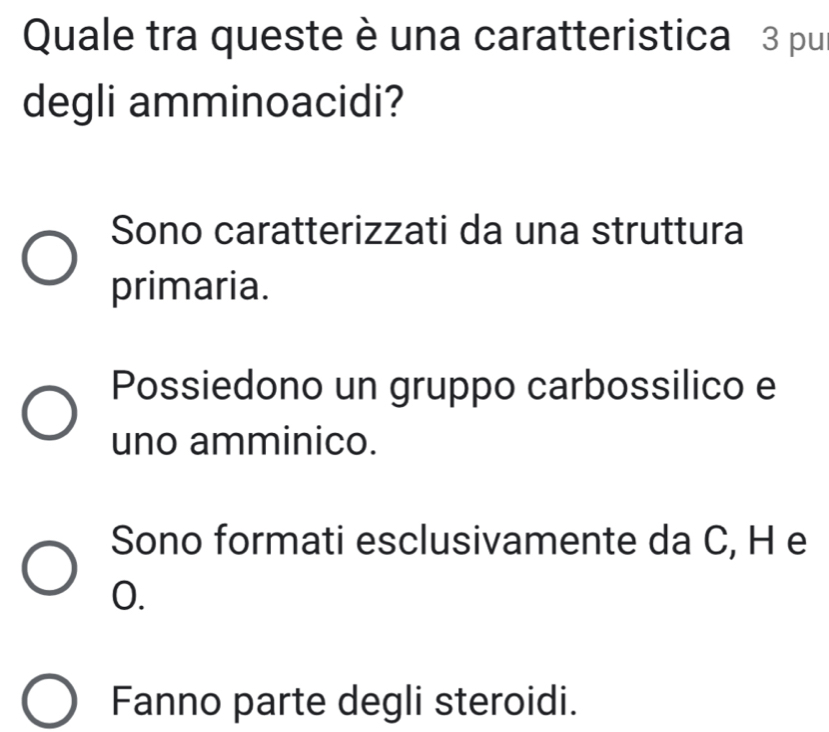829x732 pixels.
Task: Select the 'Fanno parte degli steroidi' radio button
Action: (49, 697)
